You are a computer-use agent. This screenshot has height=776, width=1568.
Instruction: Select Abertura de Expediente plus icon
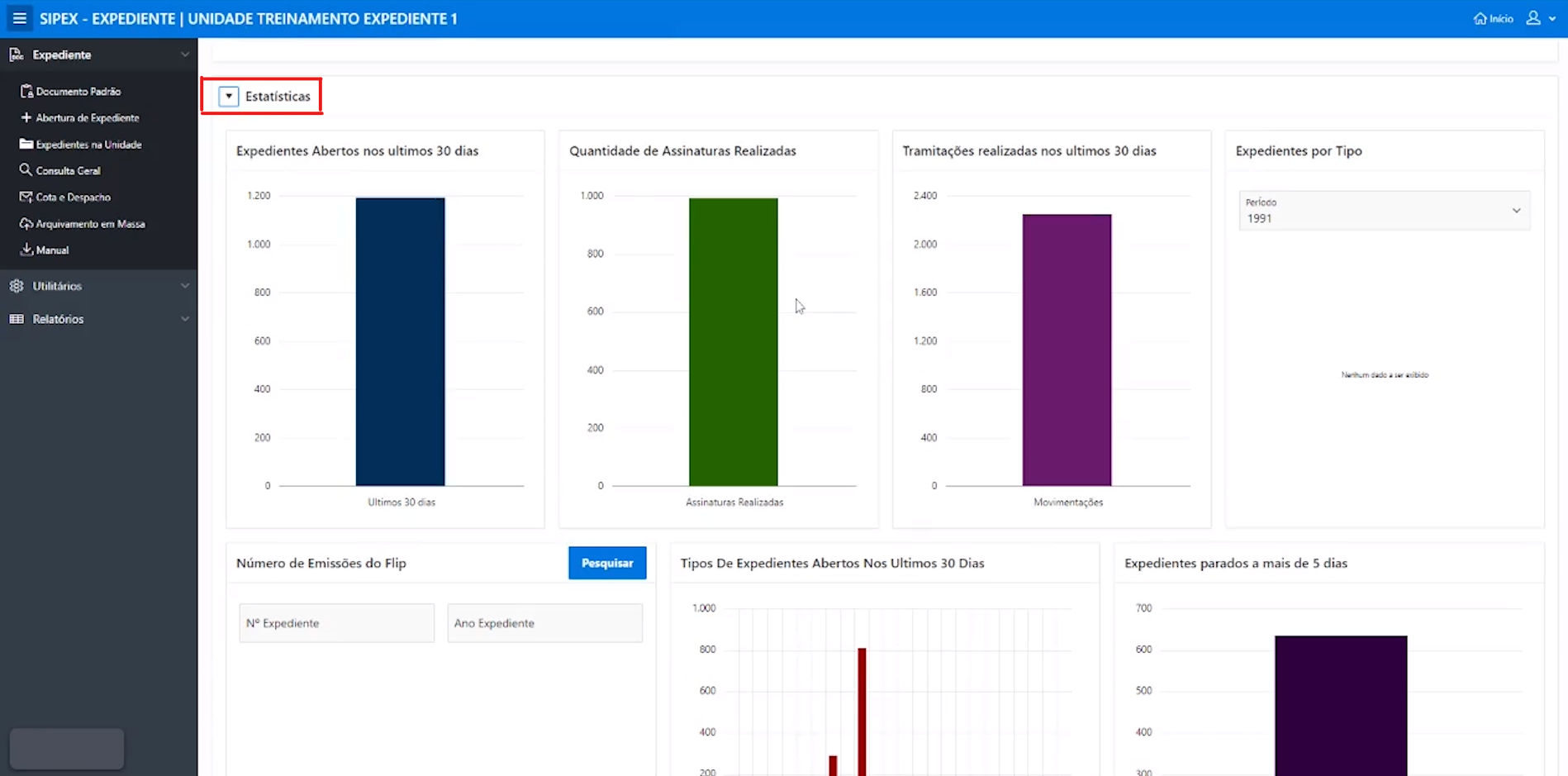tap(27, 118)
